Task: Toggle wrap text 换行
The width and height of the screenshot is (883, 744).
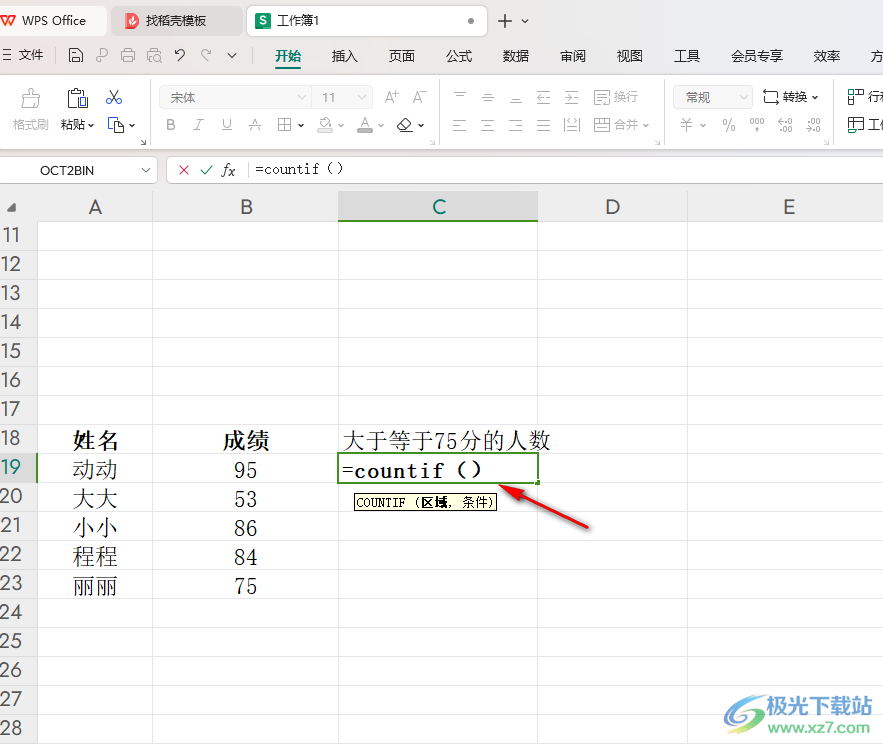Action: click(x=616, y=97)
